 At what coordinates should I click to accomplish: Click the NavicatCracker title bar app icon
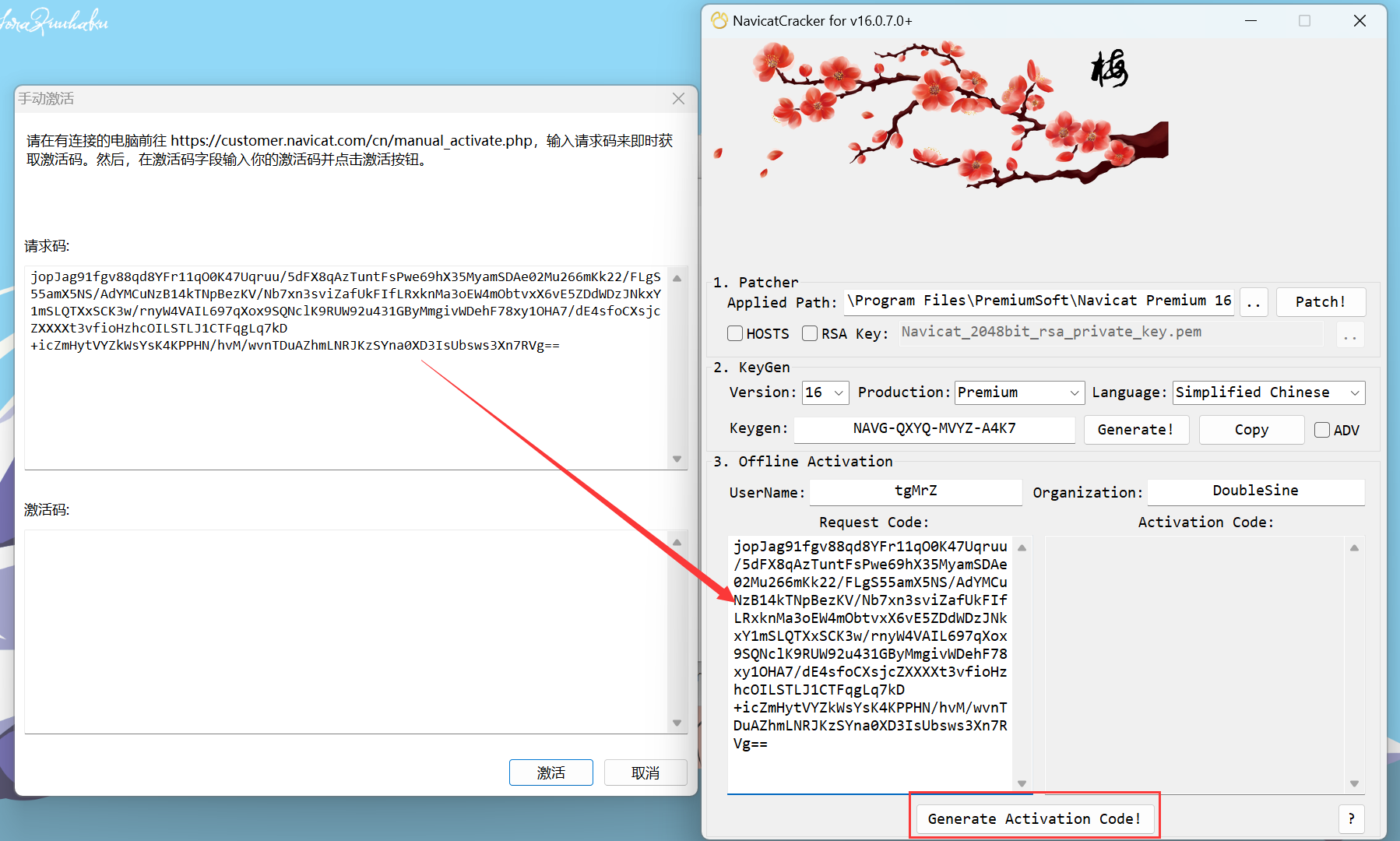coord(719,21)
